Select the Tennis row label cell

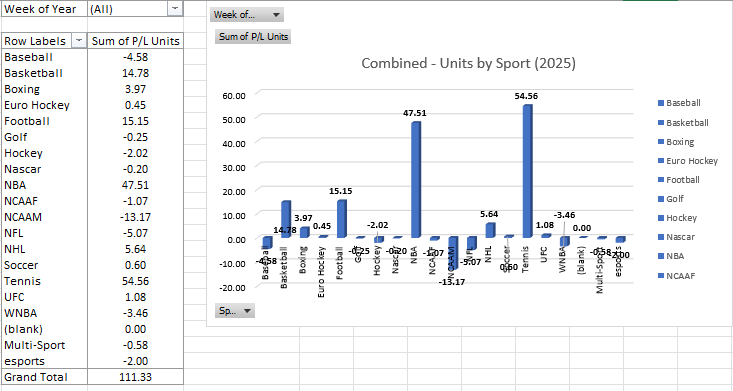[44, 281]
